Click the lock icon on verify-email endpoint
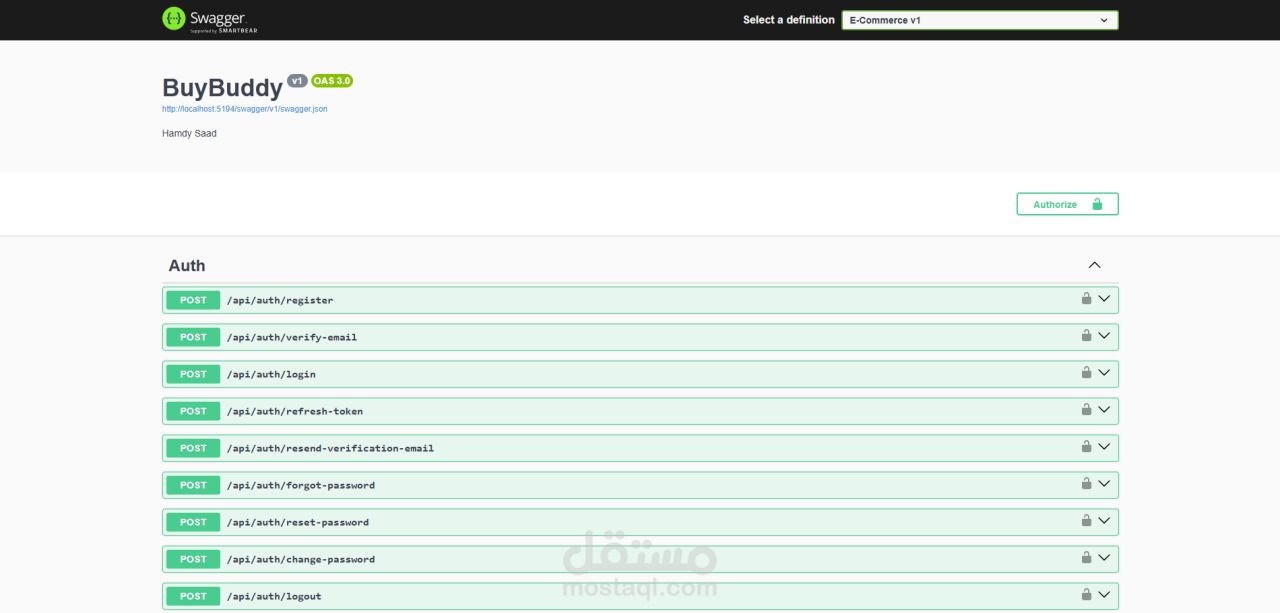This screenshot has height=613, width=1280. pos(1086,335)
